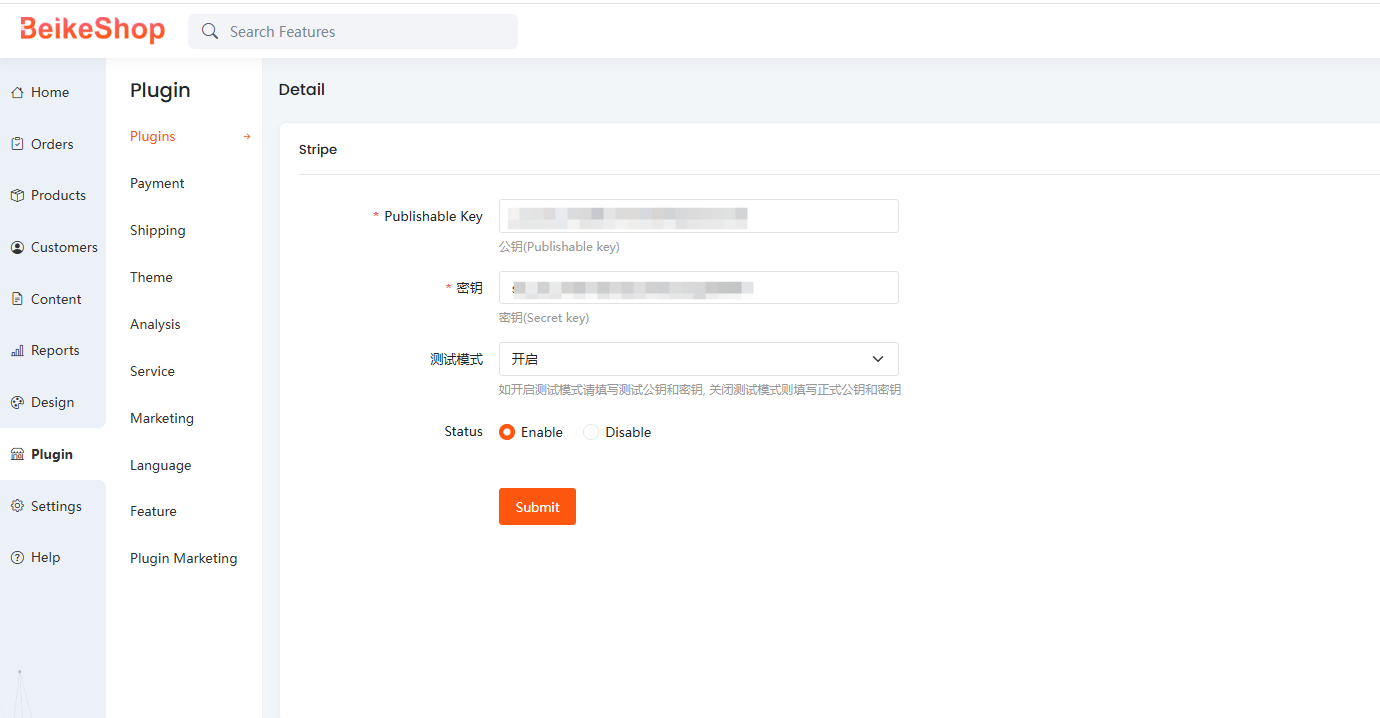Screen dimensions: 1380x718
Task: Click the Search Features input field
Action: tap(353, 31)
